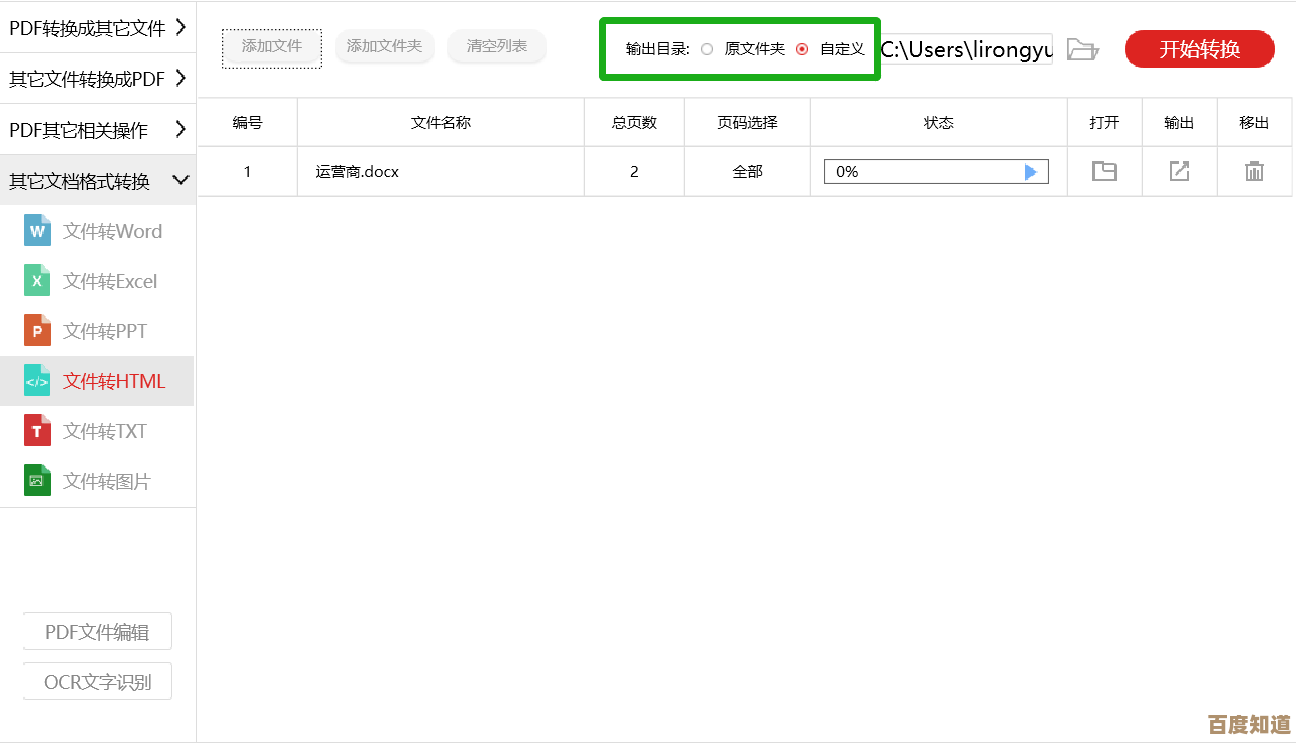This screenshot has width=1296, height=743.
Task: Click the export icon for 运营商.docx
Action: click(1180, 171)
